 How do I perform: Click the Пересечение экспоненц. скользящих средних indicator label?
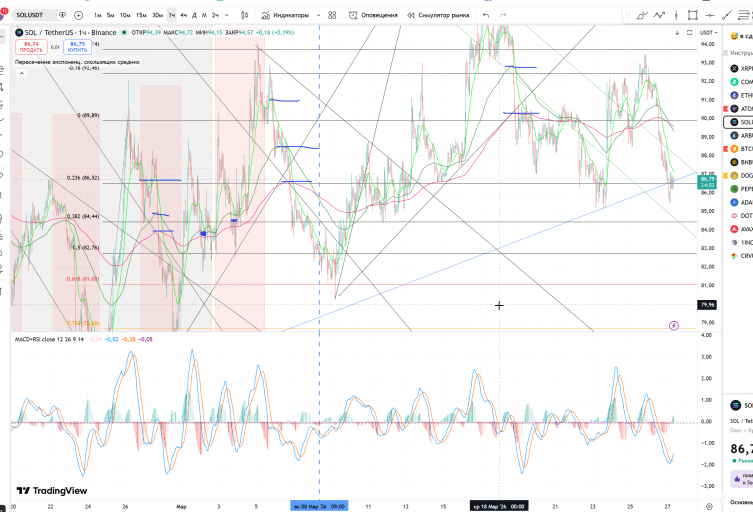pyautogui.click(x=77, y=62)
